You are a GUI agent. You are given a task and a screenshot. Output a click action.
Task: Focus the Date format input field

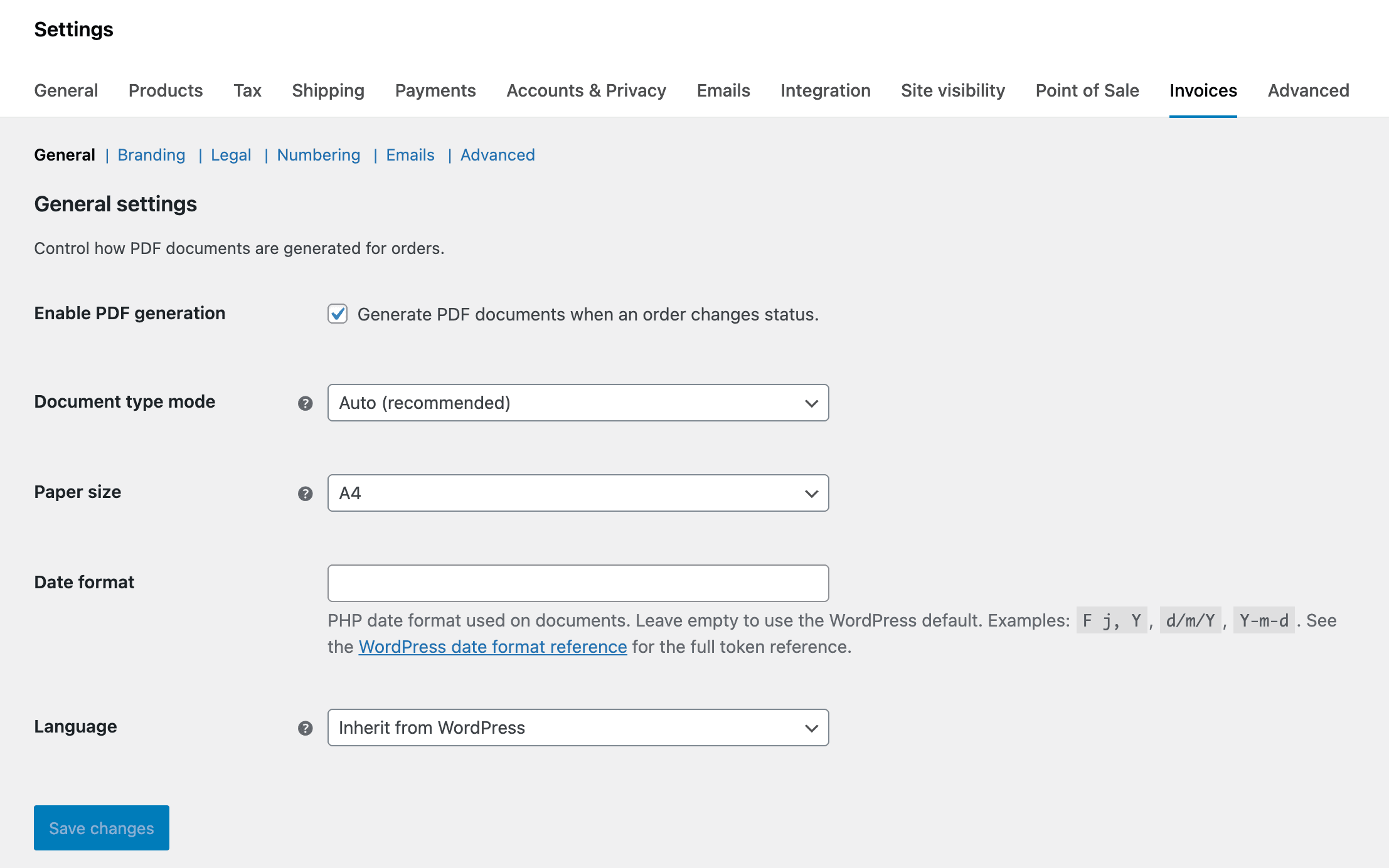[x=578, y=583]
